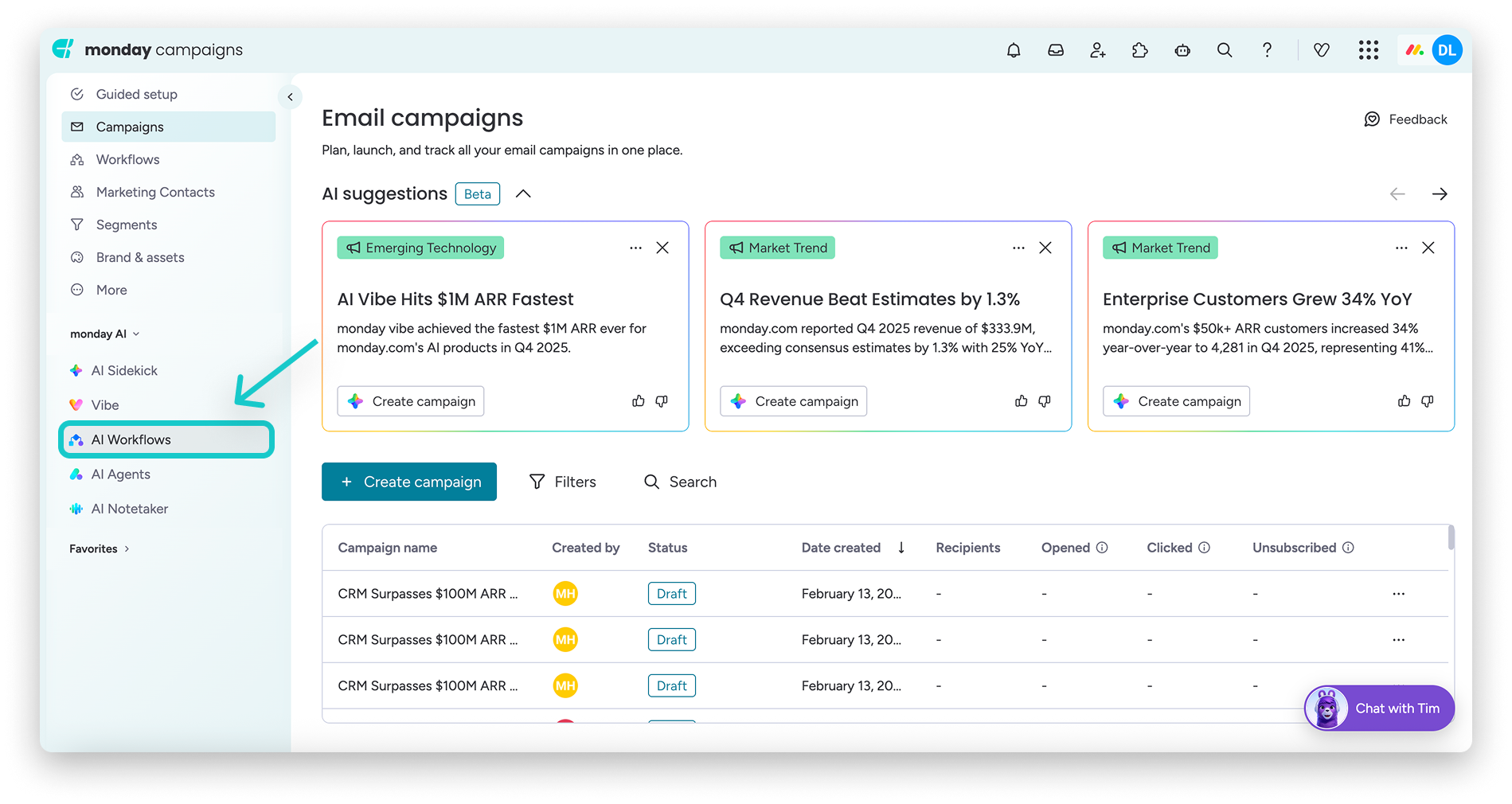
Task: Click the Recipients column header
Action: coord(968,548)
